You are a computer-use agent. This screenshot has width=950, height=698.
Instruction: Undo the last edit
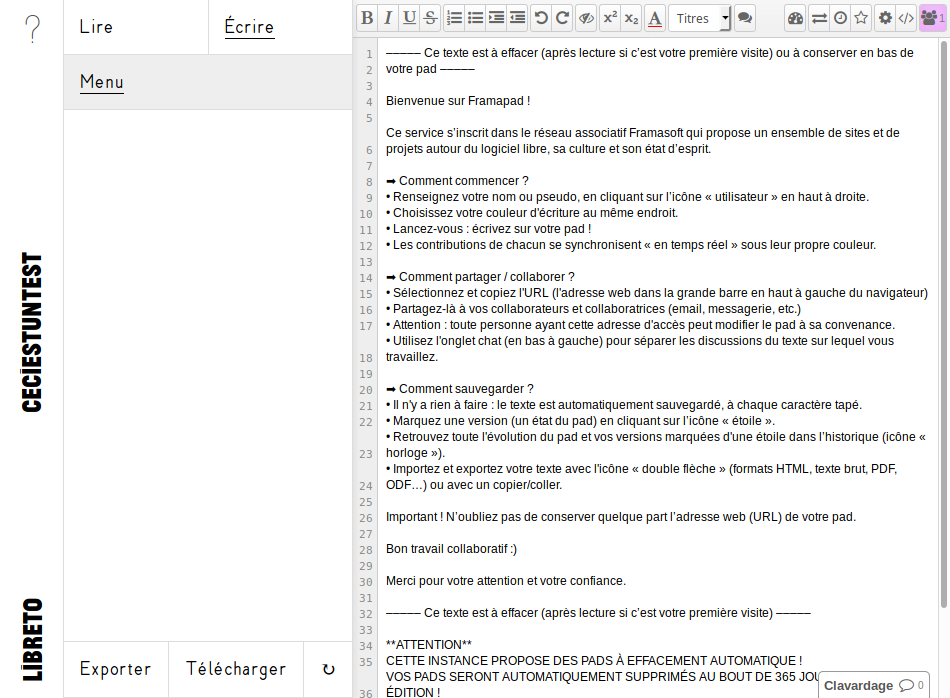pos(541,18)
